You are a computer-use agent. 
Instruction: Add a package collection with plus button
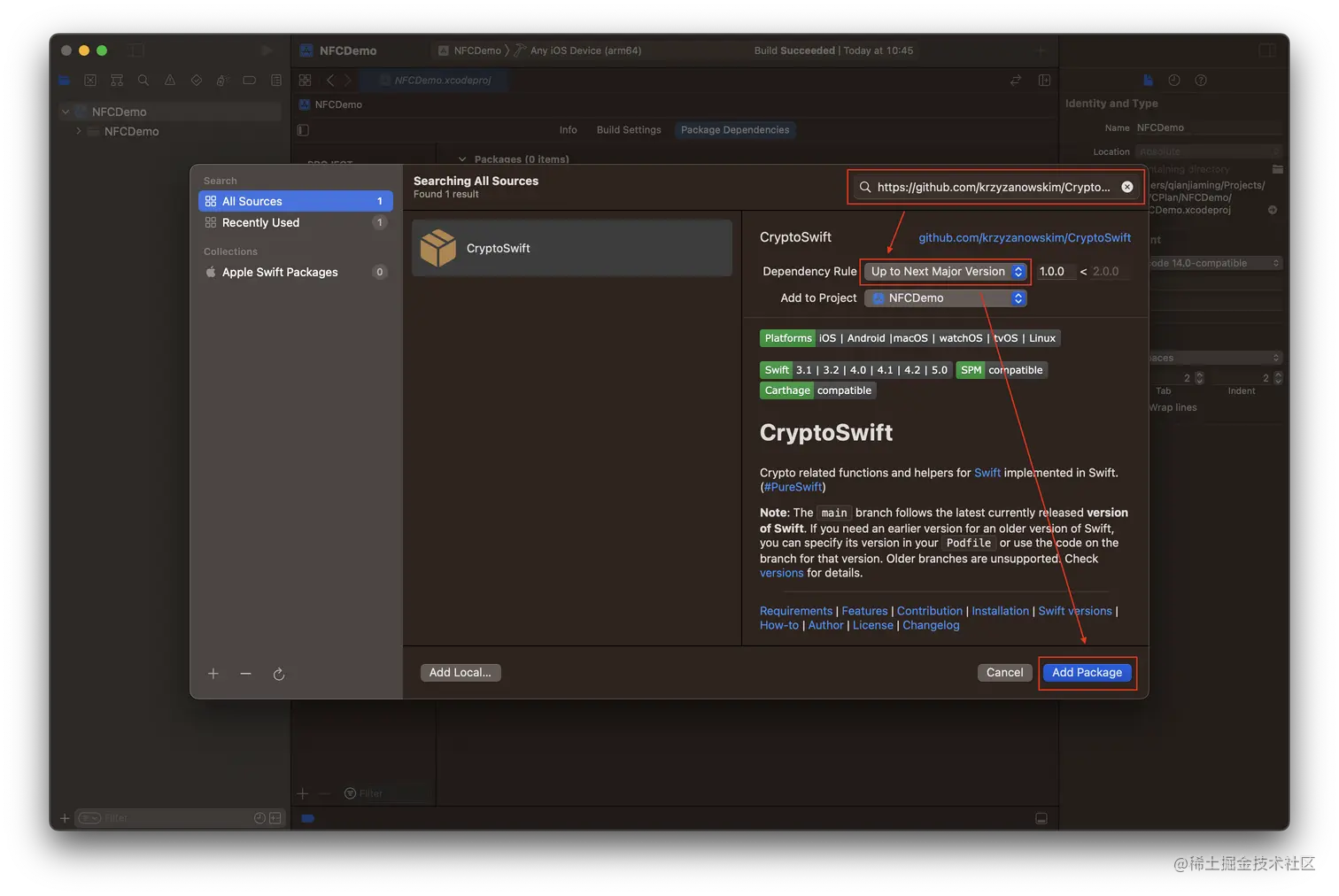(213, 674)
